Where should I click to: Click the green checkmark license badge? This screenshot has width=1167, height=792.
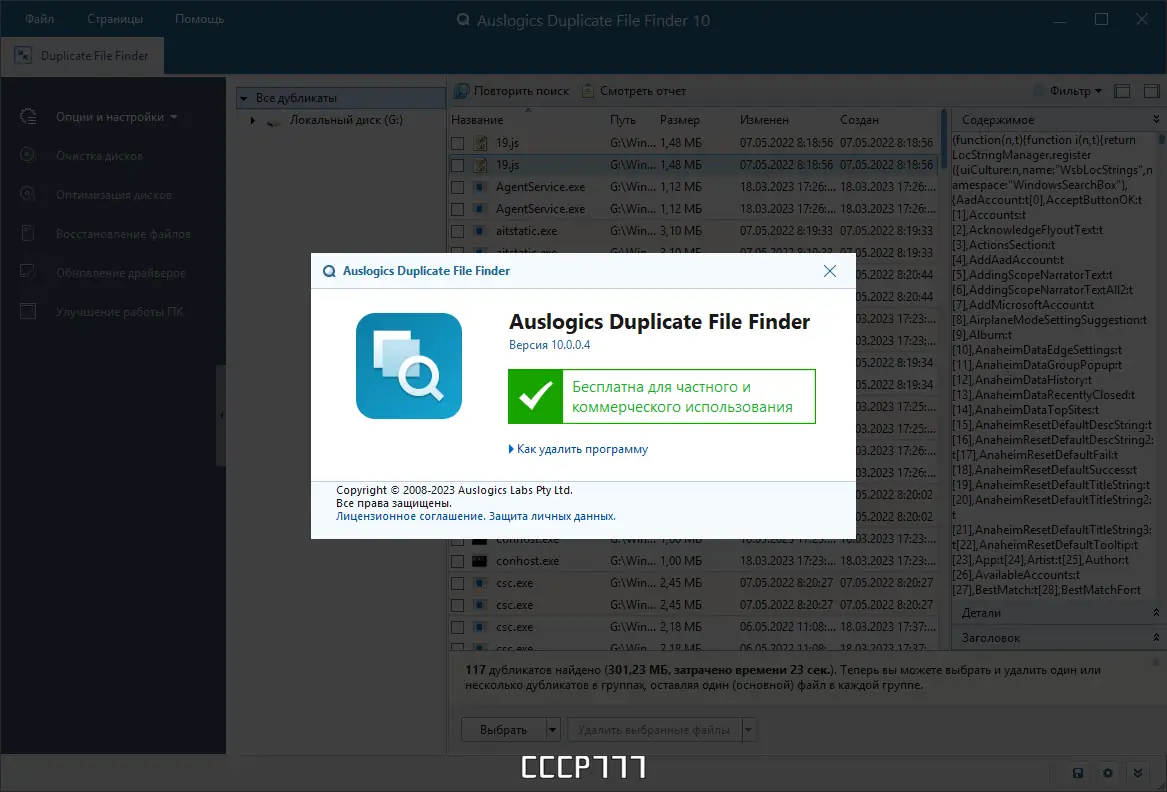535,396
